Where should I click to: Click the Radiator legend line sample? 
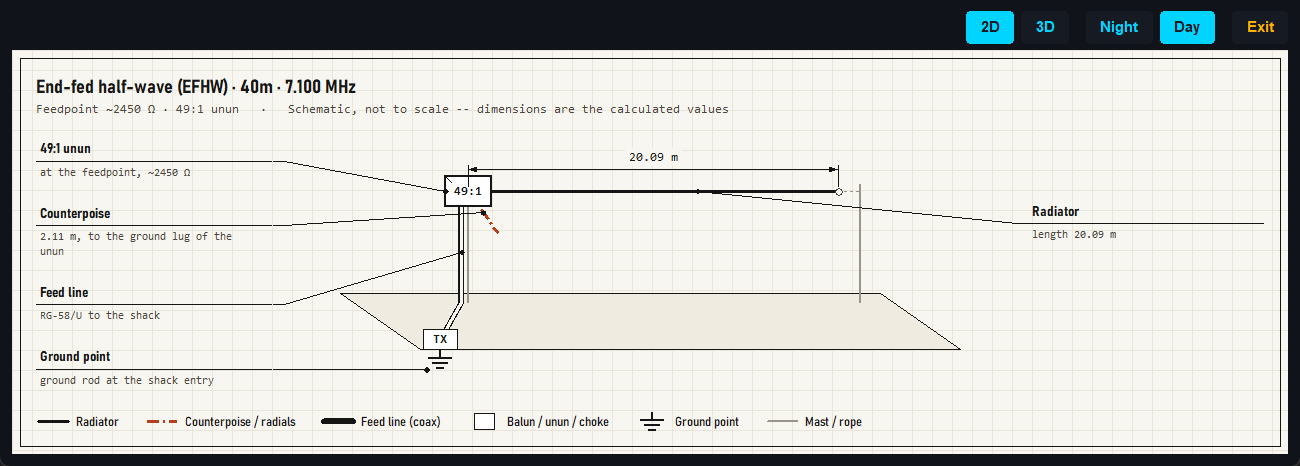pos(52,422)
